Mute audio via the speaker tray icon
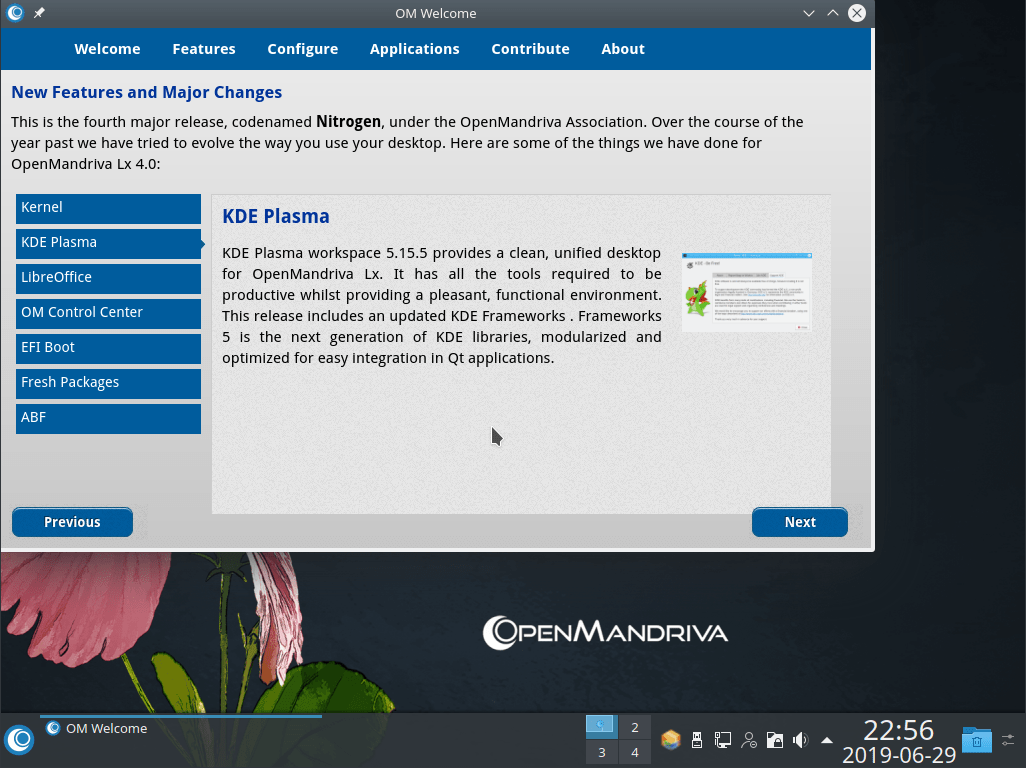1026x768 pixels. pyautogui.click(x=800, y=740)
